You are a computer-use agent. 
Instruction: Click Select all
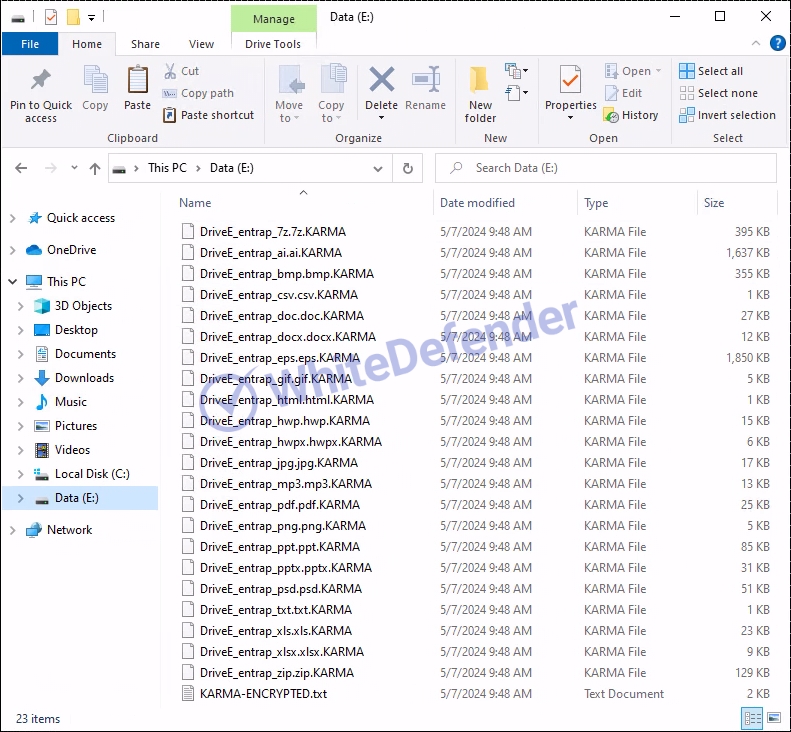(711, 71)
